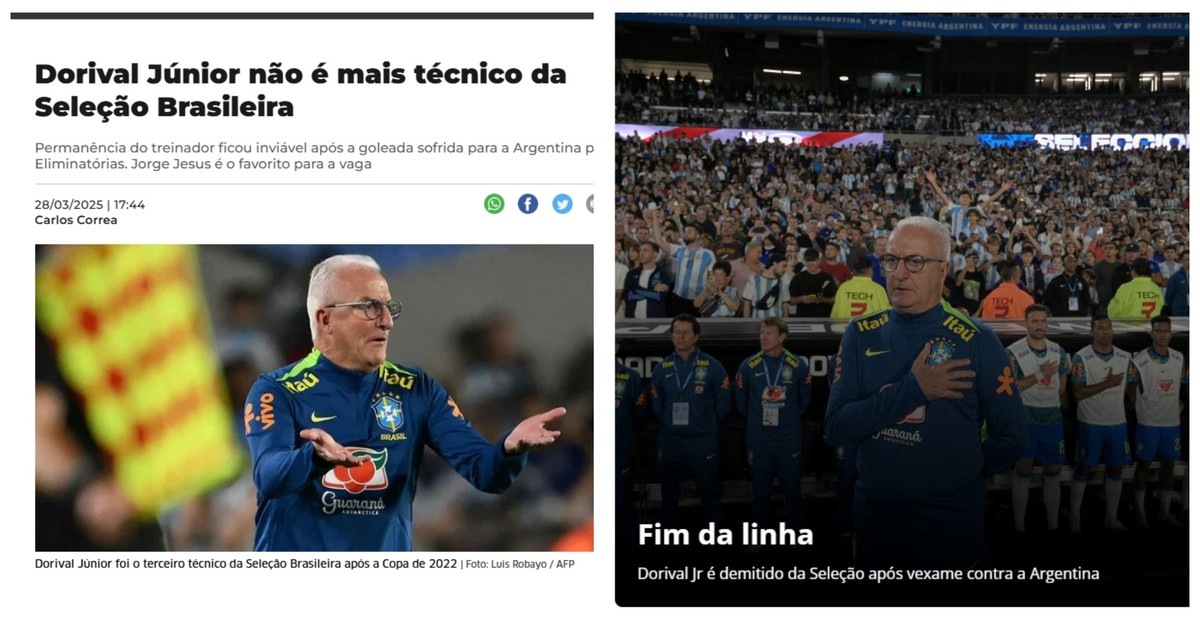Image resolution: width=1200 pixels, height=630 pixels.
Task: Click 'Dorival Jr é demitido da Seleção' subtitle
Action: 868,574
